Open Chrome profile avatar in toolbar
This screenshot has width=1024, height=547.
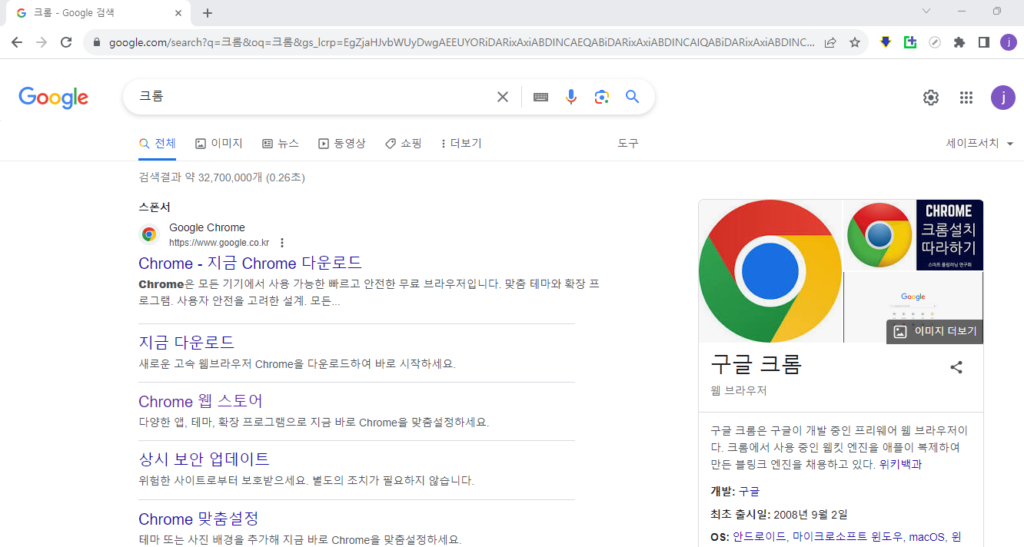pyautogui.click(x=1008, y=42)
